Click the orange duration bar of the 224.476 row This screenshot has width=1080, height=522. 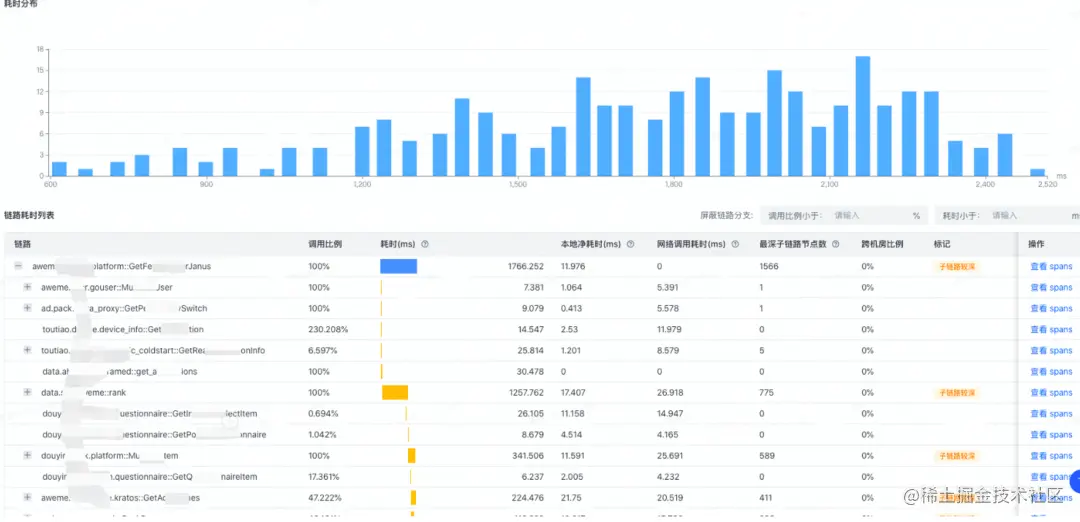413,497
